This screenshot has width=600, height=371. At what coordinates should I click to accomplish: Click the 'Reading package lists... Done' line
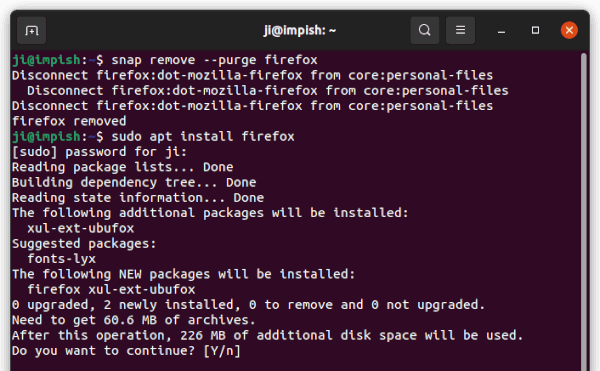tap(122, 167)
